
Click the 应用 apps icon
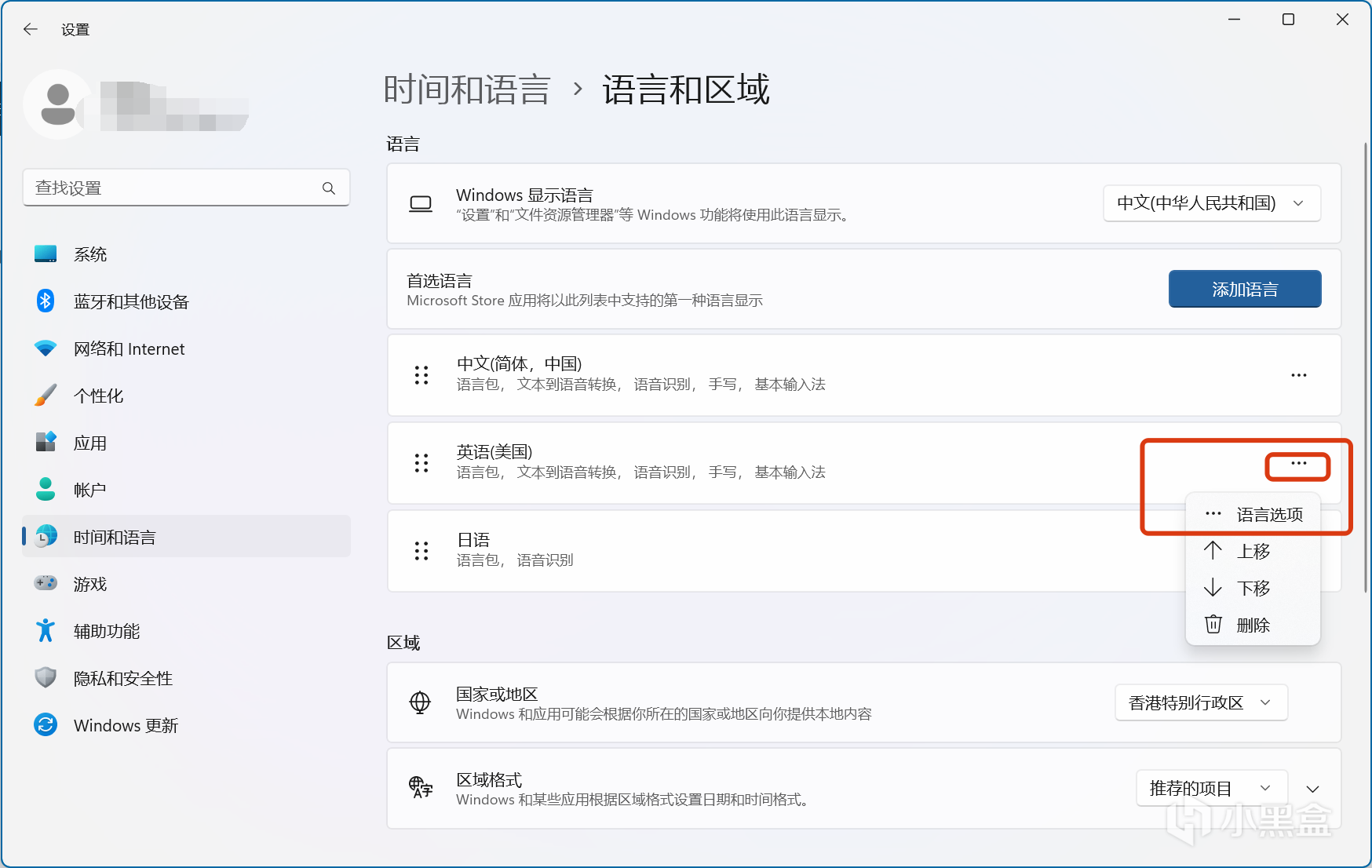pos(46,442)
